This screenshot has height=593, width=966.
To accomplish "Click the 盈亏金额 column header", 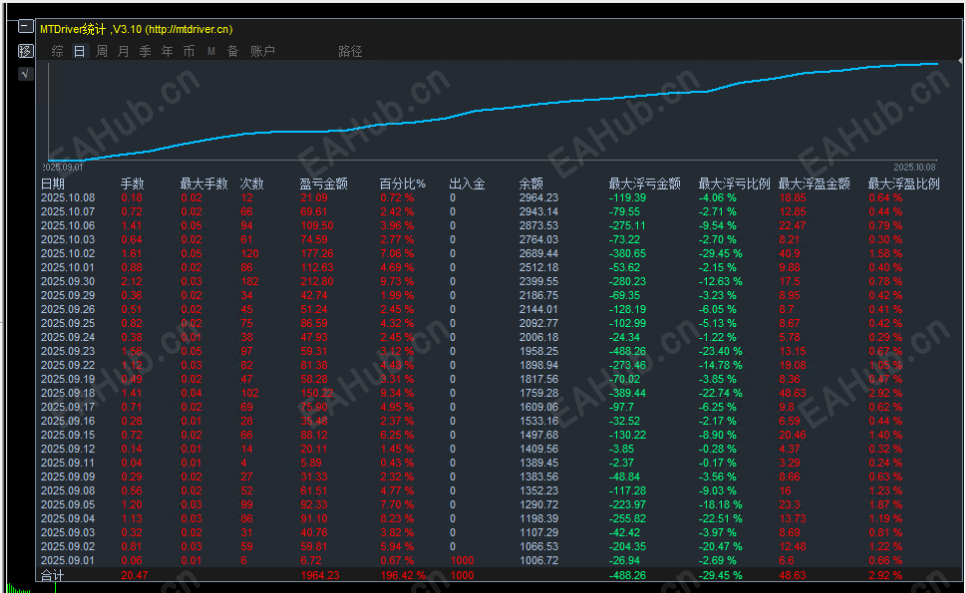I will click(x=323, y=184).
